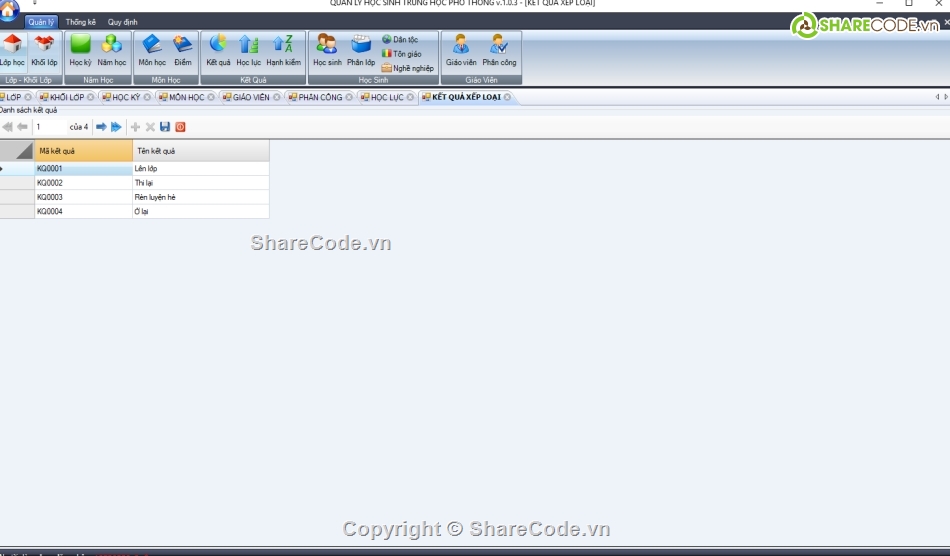Click the record position number field

click(x=48, y=127)
